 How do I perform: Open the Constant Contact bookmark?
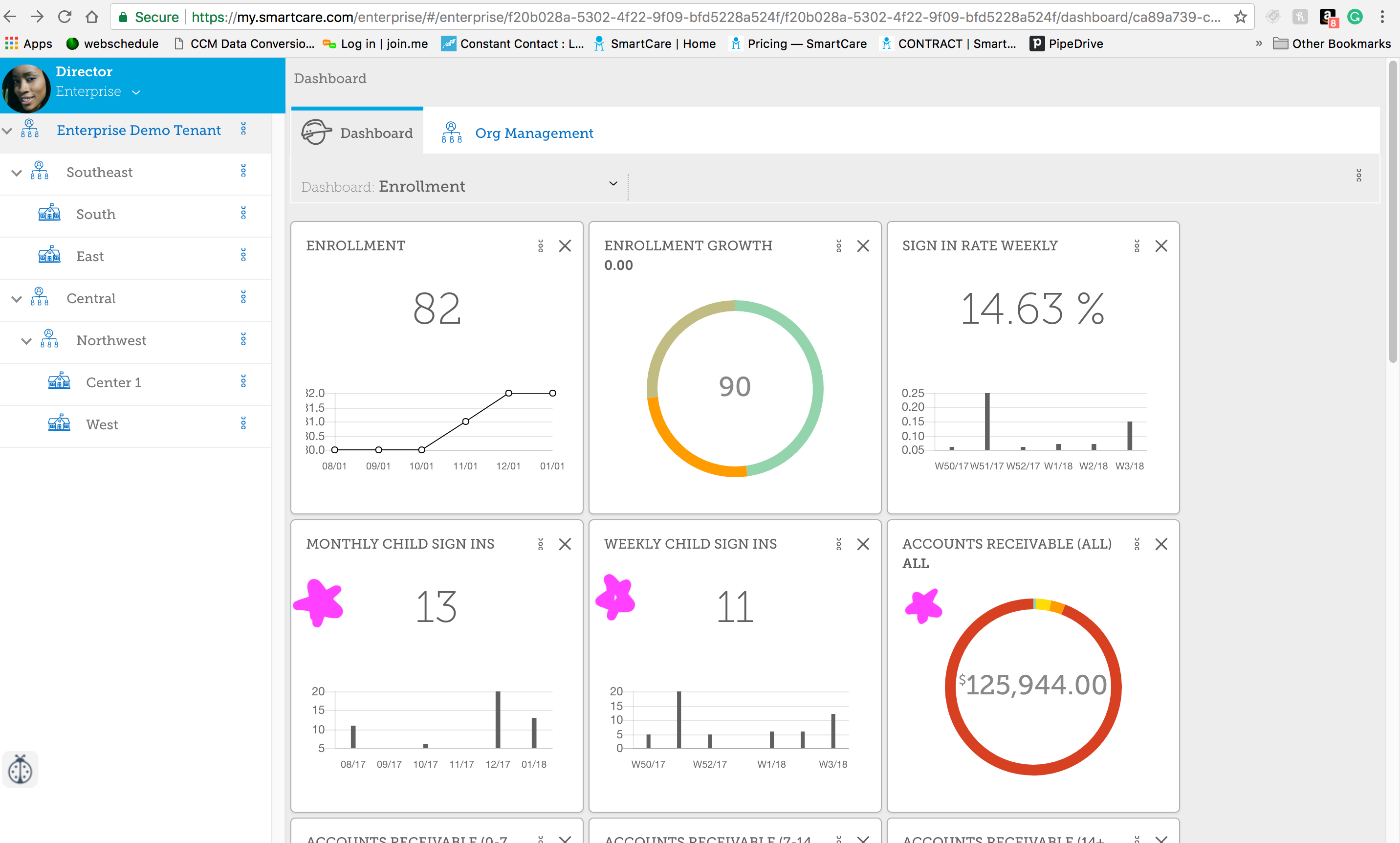513,44
